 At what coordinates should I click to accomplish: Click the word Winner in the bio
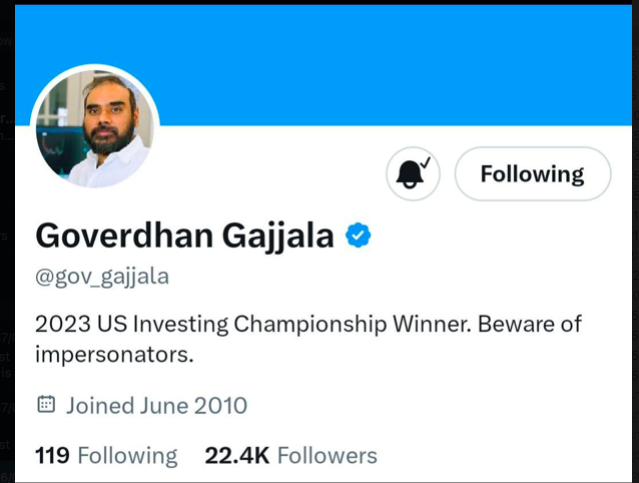437,325
